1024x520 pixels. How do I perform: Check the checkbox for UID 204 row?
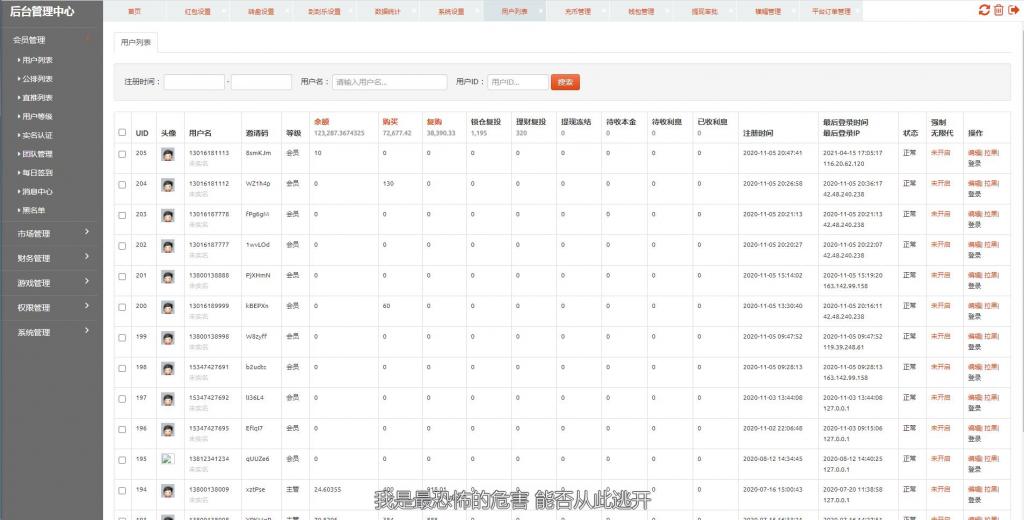[x=123, y=185]
